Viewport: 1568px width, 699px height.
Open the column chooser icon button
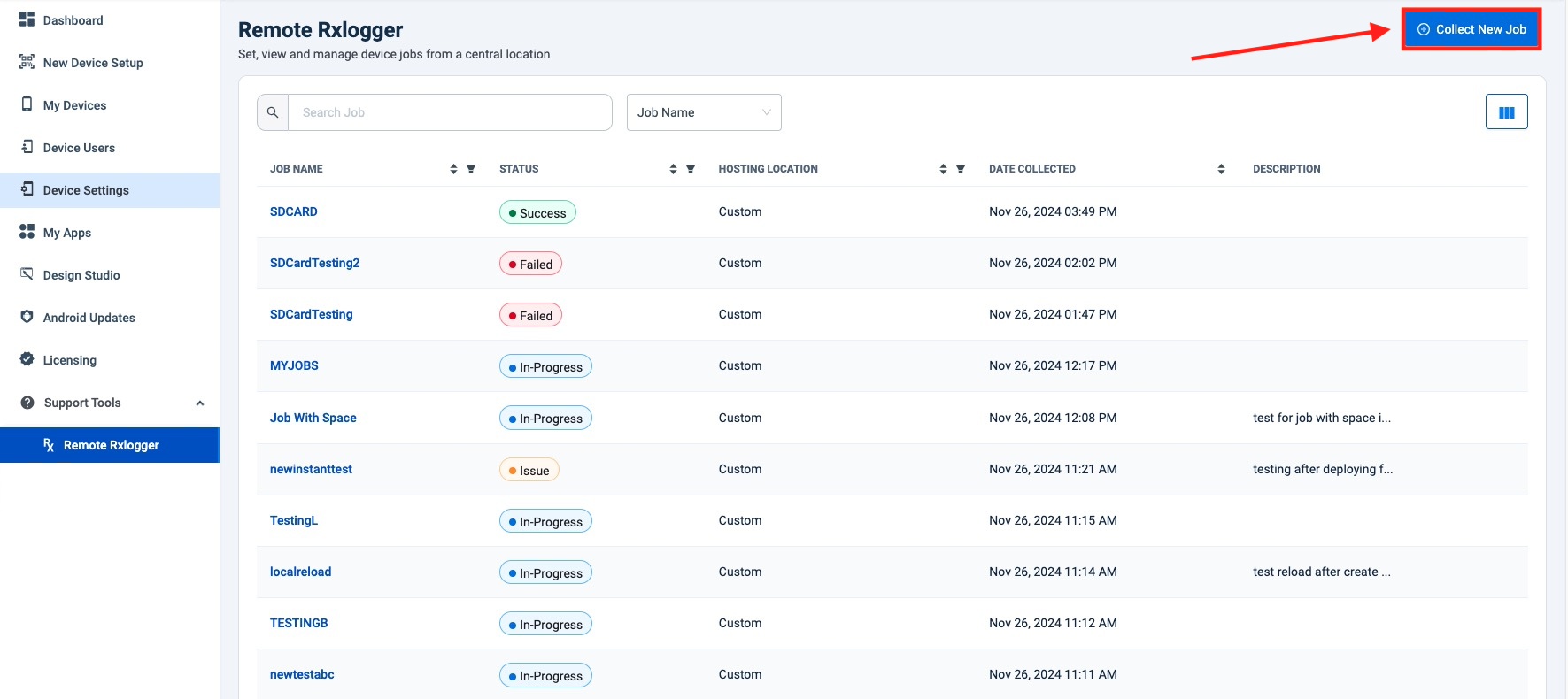tap(1506, 112)
